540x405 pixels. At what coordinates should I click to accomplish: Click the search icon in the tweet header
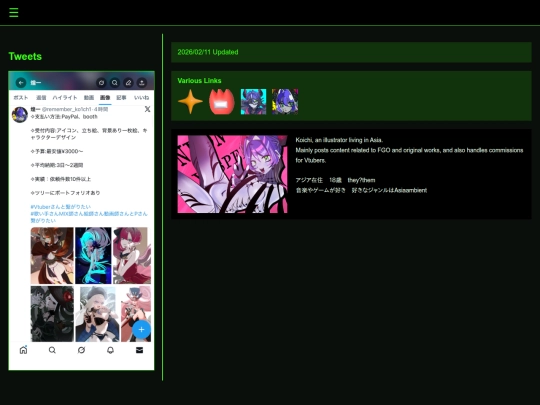point(115,83)
